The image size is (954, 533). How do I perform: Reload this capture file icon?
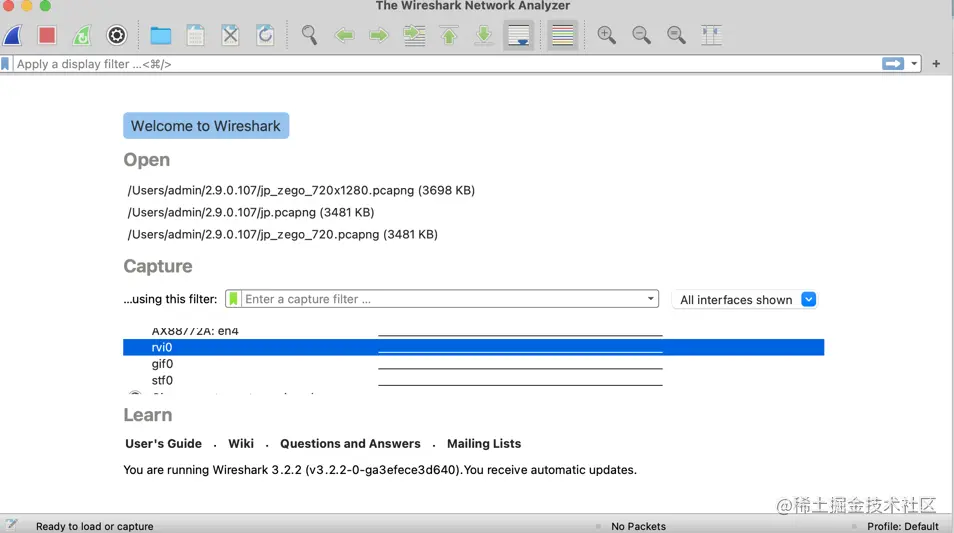tap(265, 35)
